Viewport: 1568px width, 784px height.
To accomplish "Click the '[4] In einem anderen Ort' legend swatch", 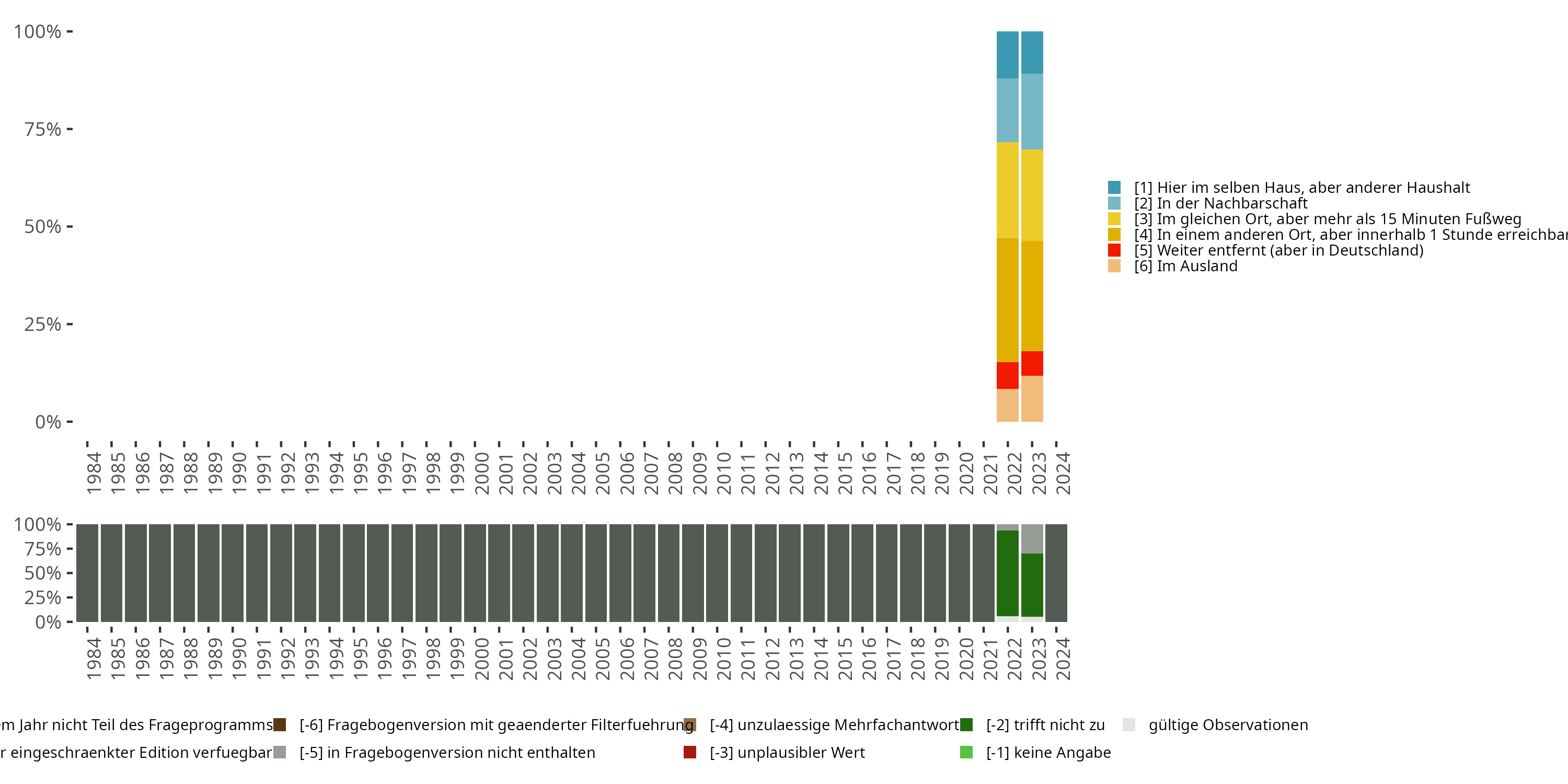I will (x=1114, y=234).
